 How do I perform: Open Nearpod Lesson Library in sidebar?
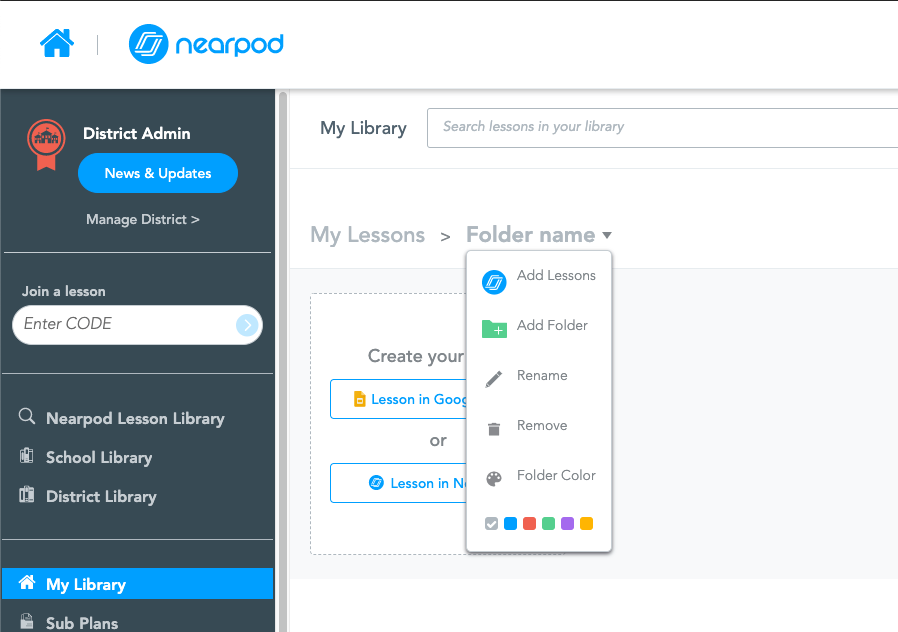tap(134, 418)
